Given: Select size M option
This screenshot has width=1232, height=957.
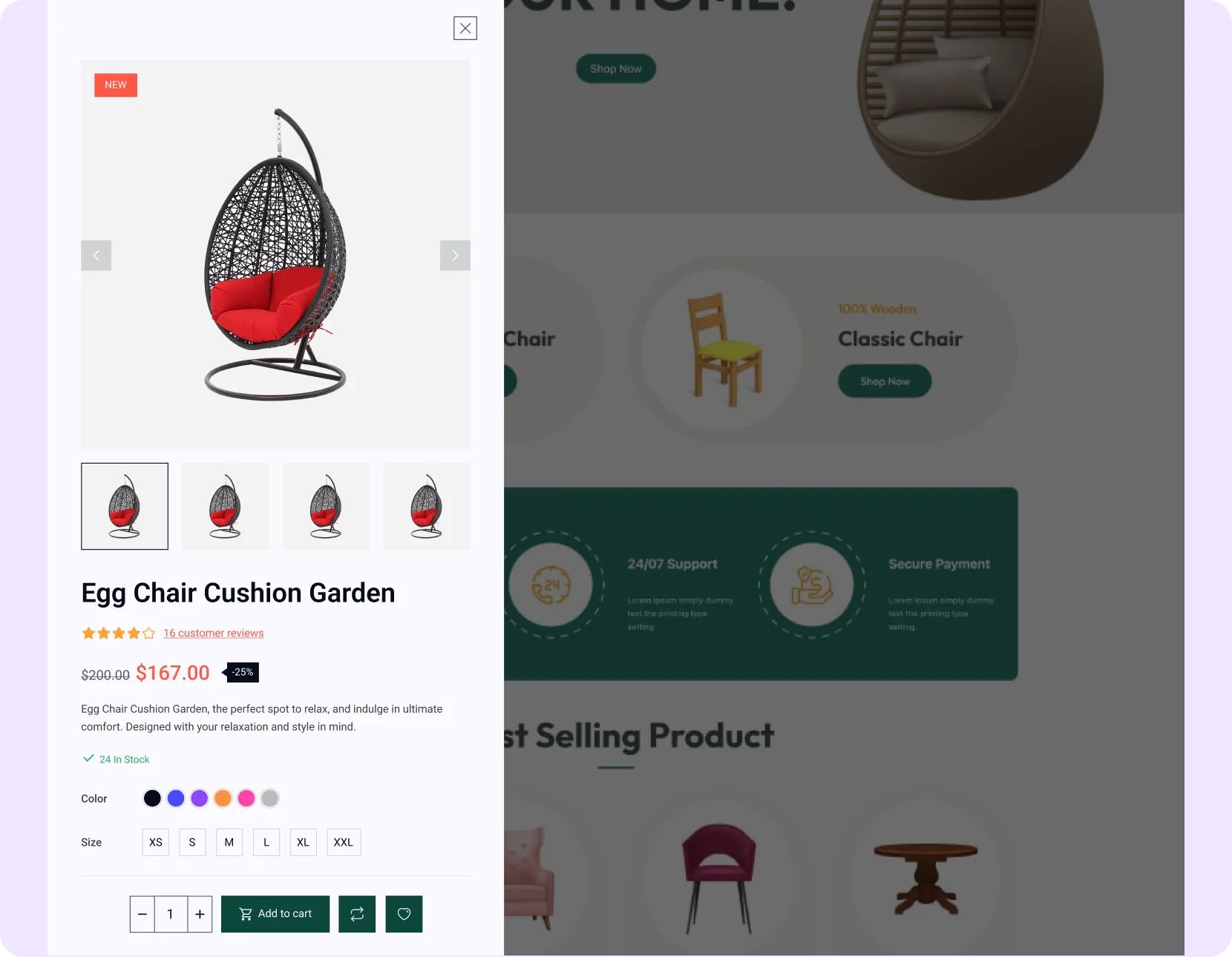Looking at the screenshot, I should 229,842.
